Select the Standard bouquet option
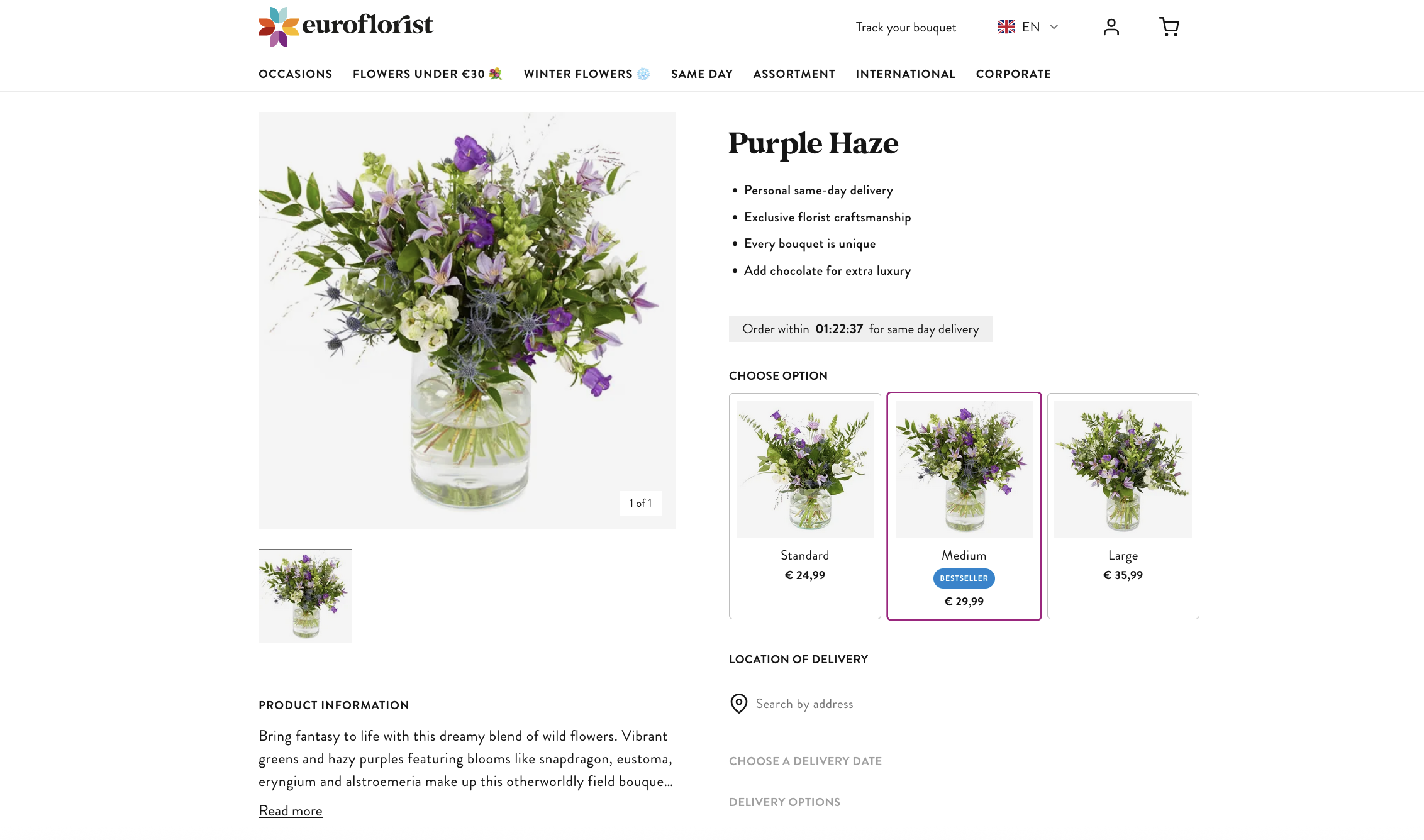1424x840 pixels. (804, 506)
